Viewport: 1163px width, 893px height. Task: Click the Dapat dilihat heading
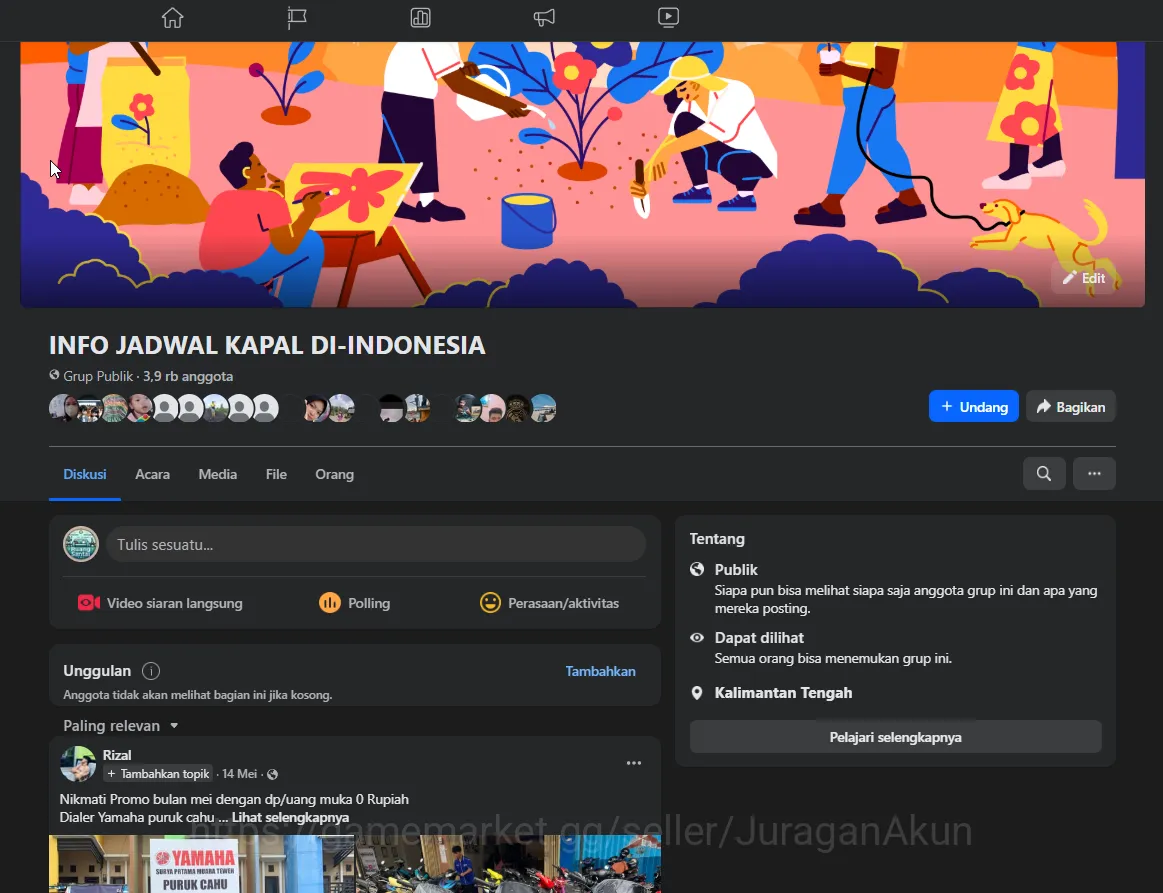[759, 638]
